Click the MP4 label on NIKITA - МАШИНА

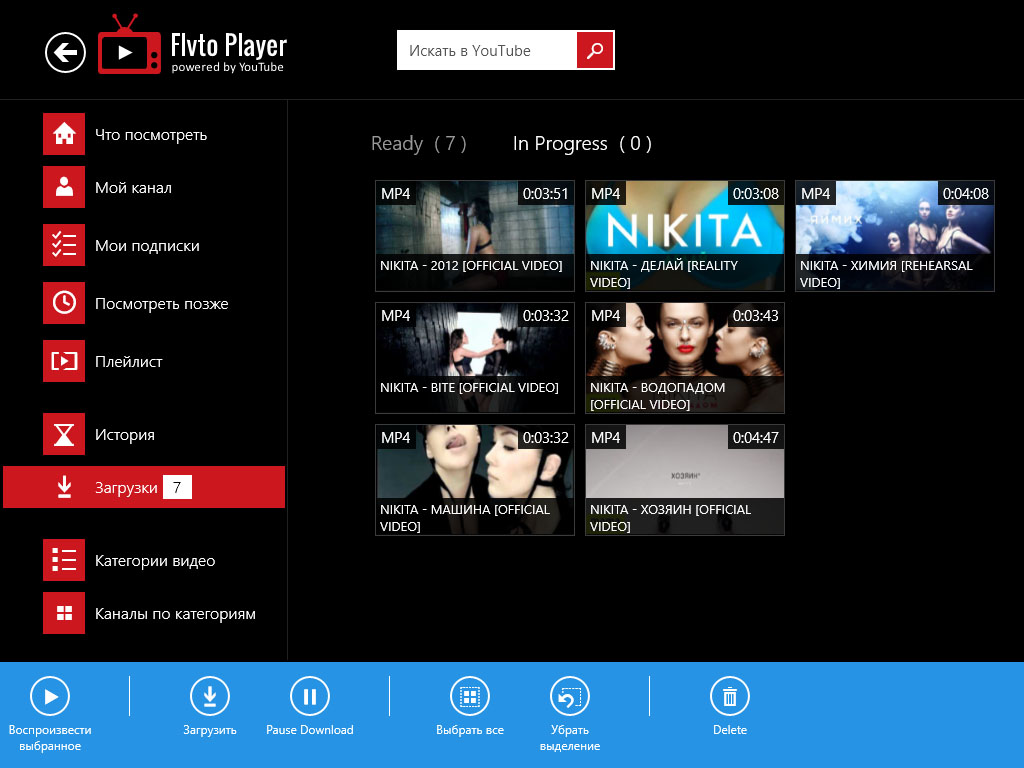[x=396, y=438]
